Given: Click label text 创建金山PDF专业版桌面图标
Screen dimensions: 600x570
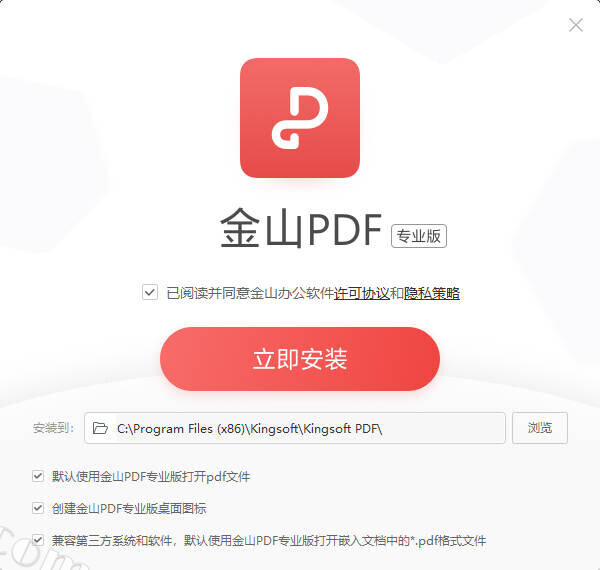Looking at the screenshot, I should click(129, 508).
